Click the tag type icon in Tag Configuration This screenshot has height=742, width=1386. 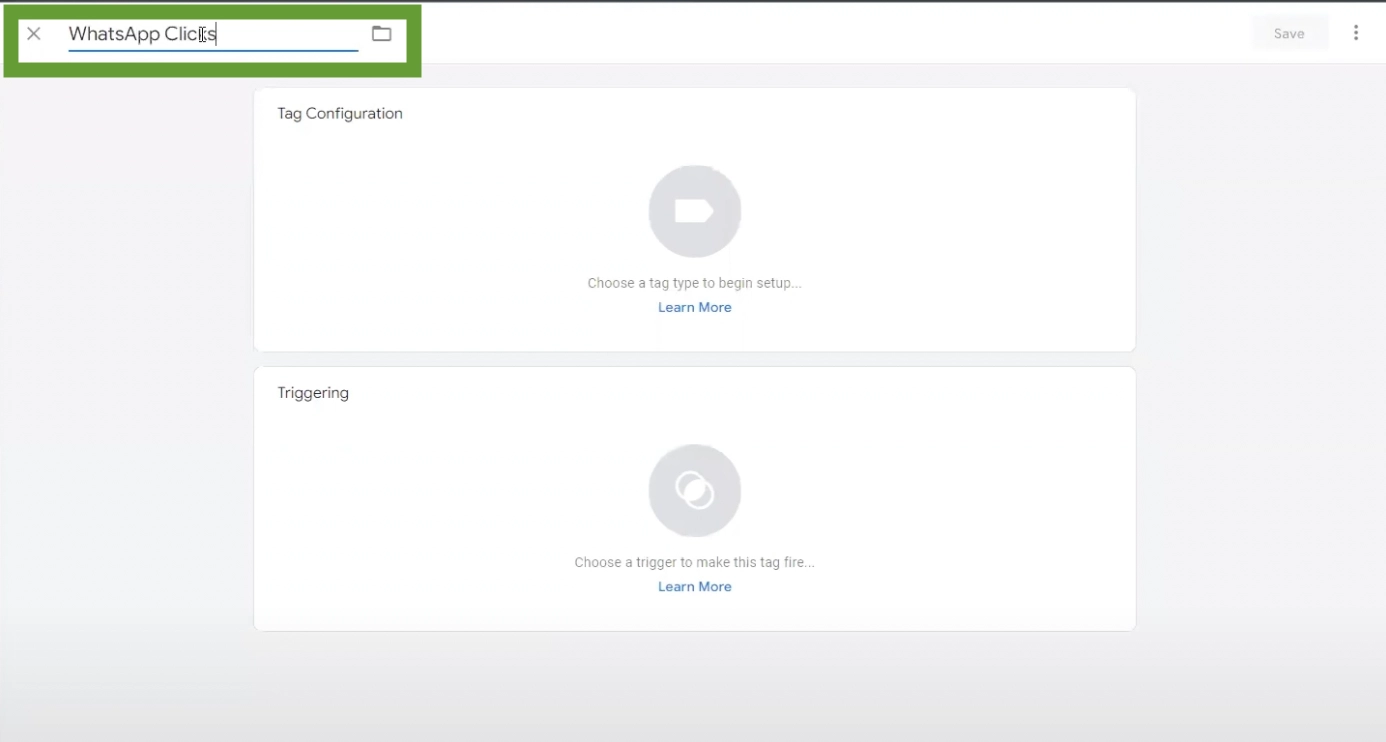pos(695,211)
